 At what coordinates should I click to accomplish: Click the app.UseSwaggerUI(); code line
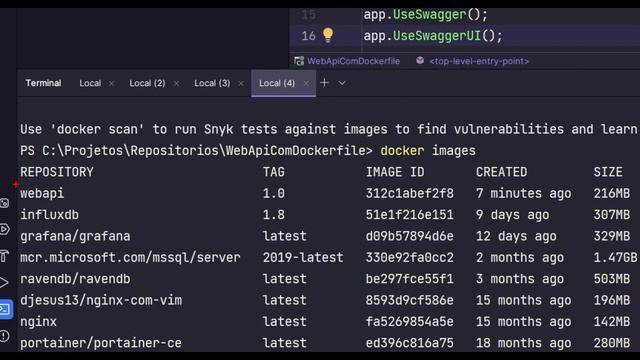433,36
